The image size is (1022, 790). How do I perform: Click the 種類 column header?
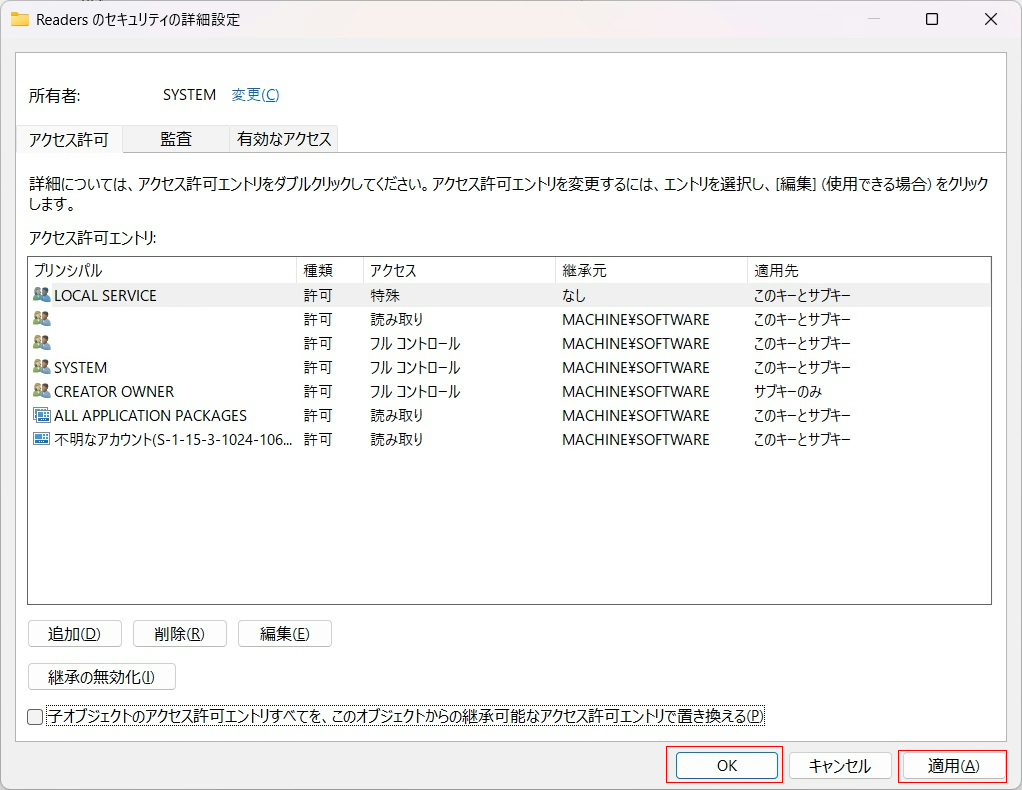[x=330, y=271]
